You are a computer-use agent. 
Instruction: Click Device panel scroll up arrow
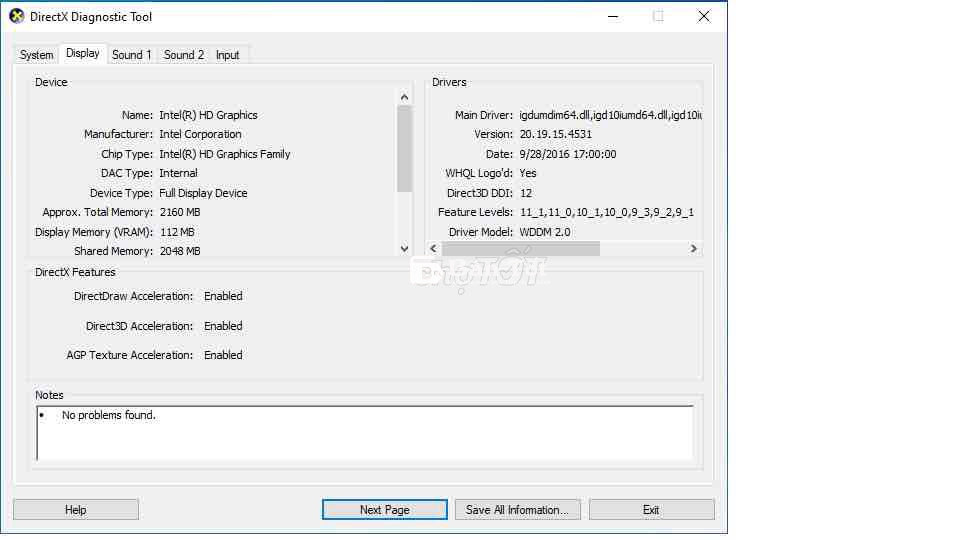coord(404,97)
